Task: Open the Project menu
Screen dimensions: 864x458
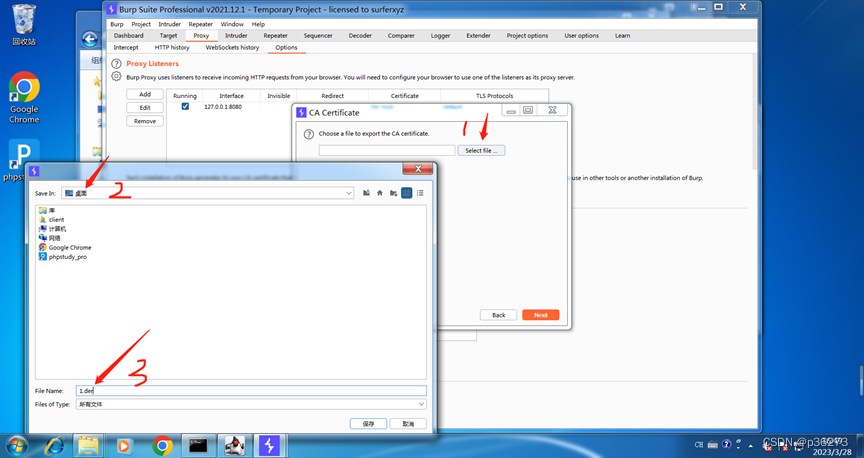Action: pos(141,24)
